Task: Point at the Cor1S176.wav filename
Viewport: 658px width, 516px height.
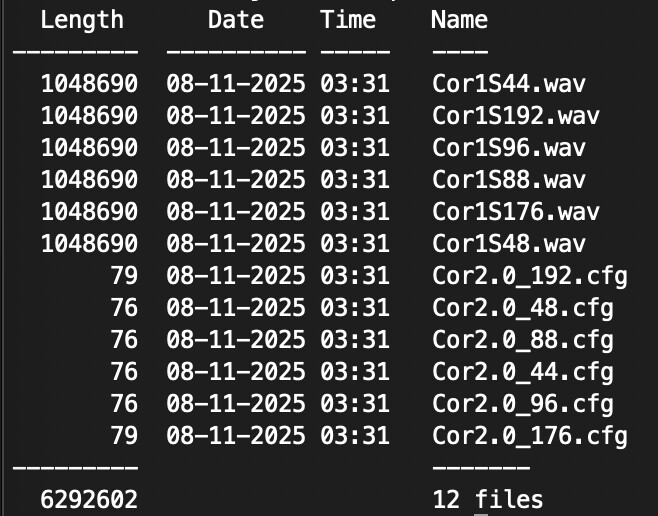Action: point(515,212)
